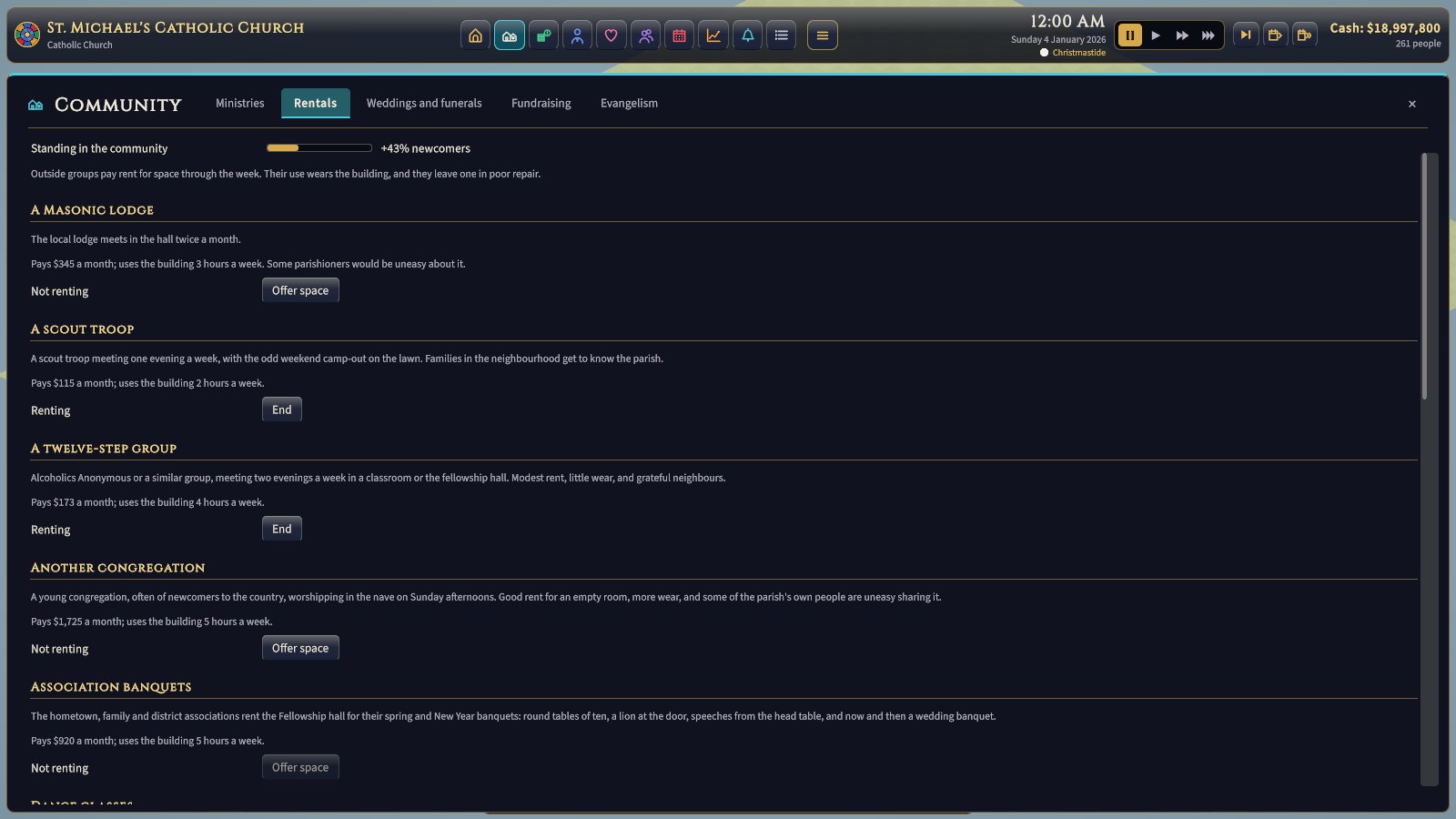End the Scout Troop rental

282,409
